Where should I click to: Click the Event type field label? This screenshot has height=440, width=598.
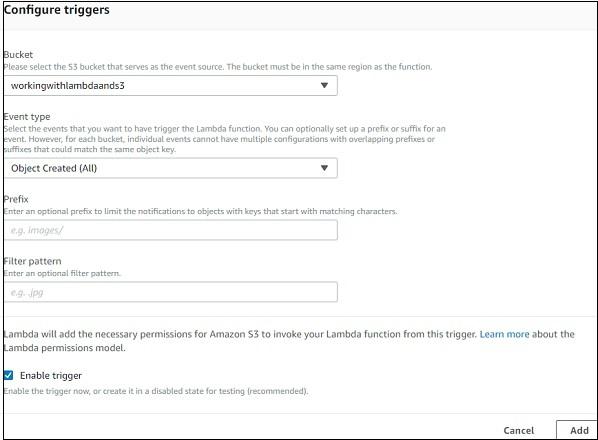[x=27, y=117]
